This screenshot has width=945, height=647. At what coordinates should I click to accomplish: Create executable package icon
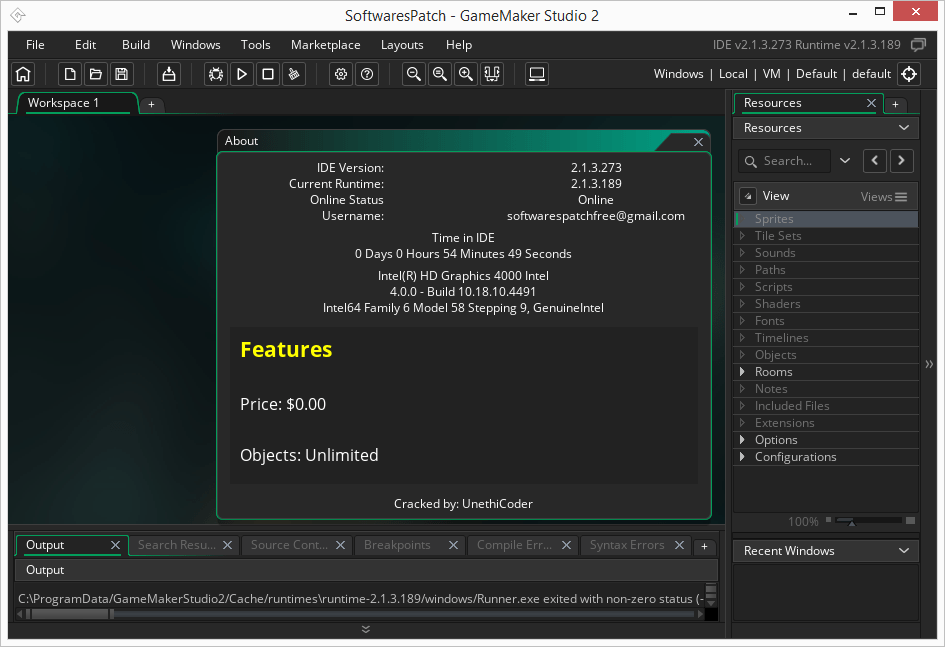pos(169,74)
